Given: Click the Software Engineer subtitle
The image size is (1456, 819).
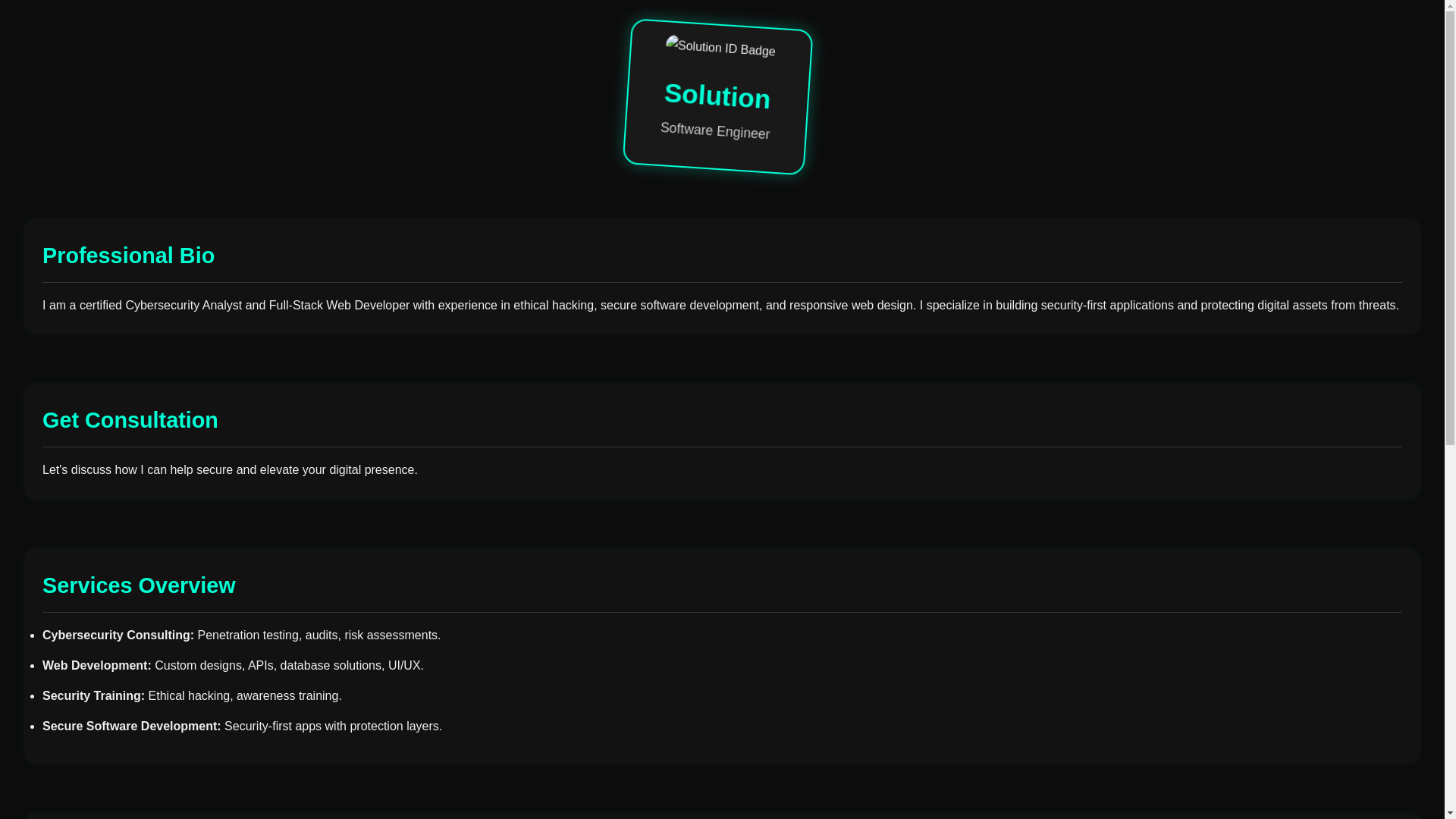Looking at the screenshot, I should [x=715, y=130].
